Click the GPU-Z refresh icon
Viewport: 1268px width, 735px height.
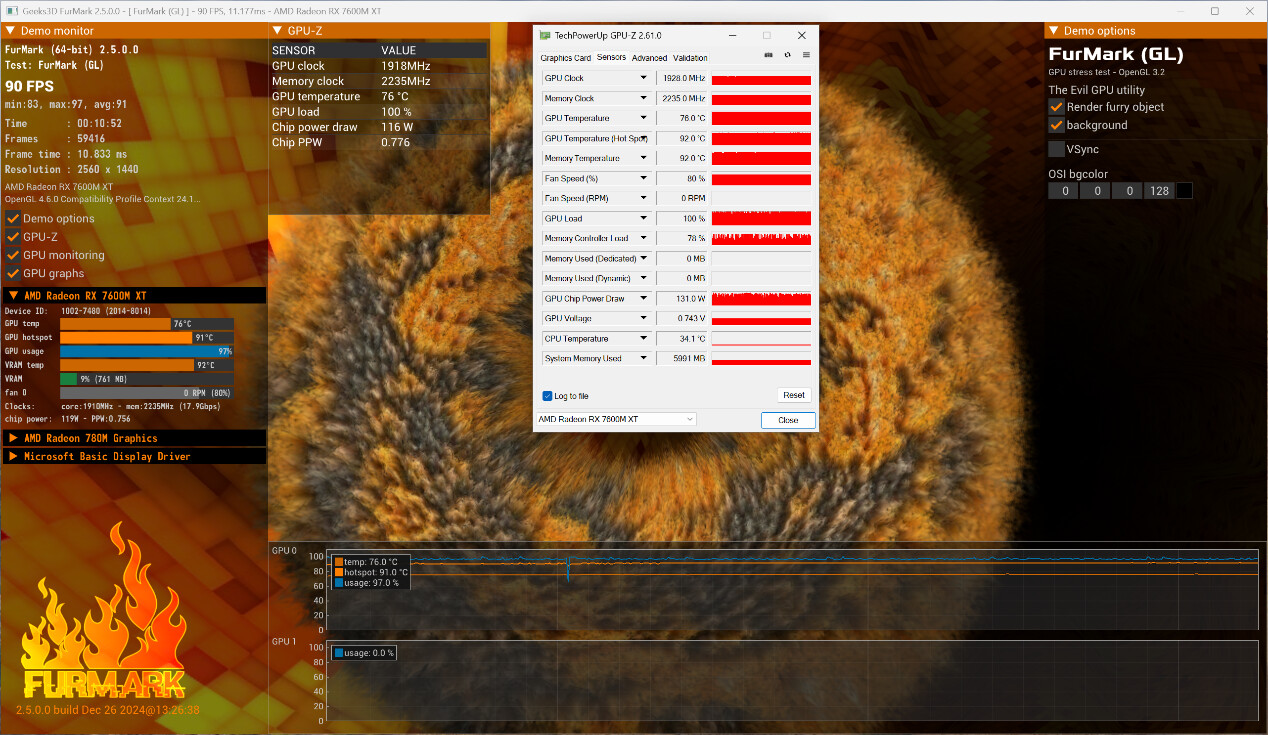787,55
